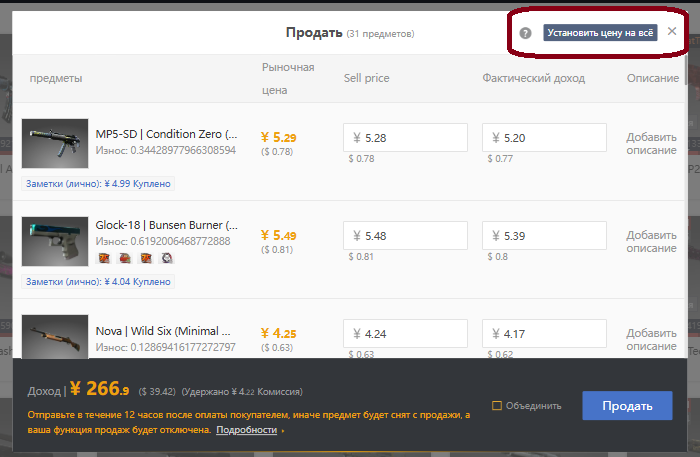Viewport: 700px width, 457px height.
Task: Click the Nova Wild Six thumbnail
Action: click(x=55, y=337)
